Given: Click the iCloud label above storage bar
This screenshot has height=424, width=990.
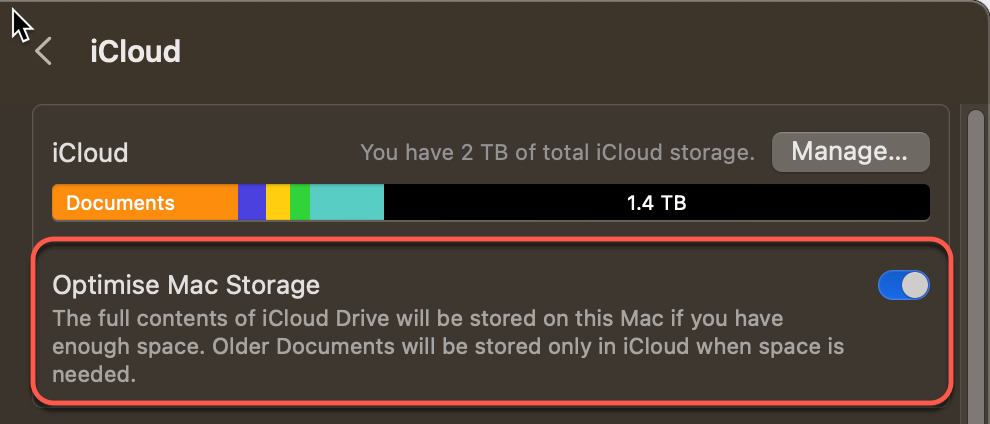Looking at the screenshot, I should point(90,153).
